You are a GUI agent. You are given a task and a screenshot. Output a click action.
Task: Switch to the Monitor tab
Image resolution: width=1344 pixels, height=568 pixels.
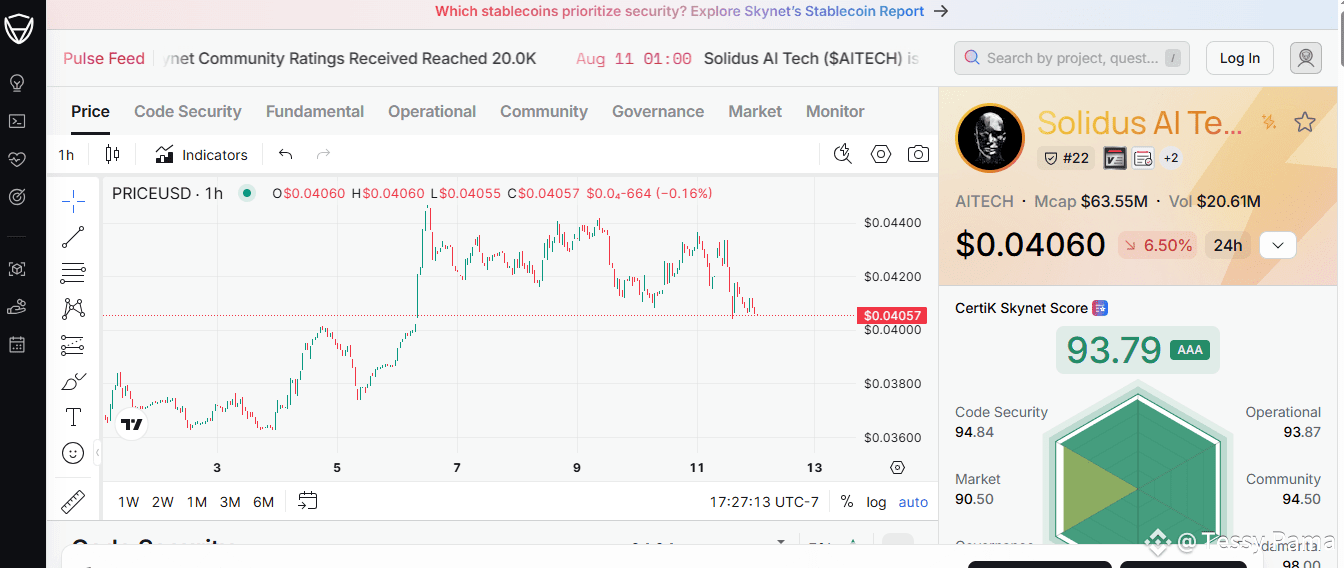835,111
